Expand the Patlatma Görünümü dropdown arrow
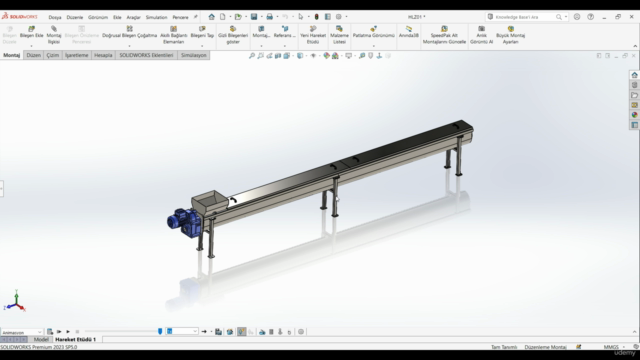640x360 pixels. 373,46
